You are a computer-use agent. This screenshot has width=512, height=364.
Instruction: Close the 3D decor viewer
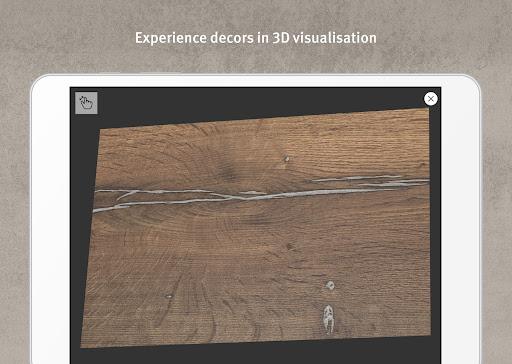[x=431, y=99]
